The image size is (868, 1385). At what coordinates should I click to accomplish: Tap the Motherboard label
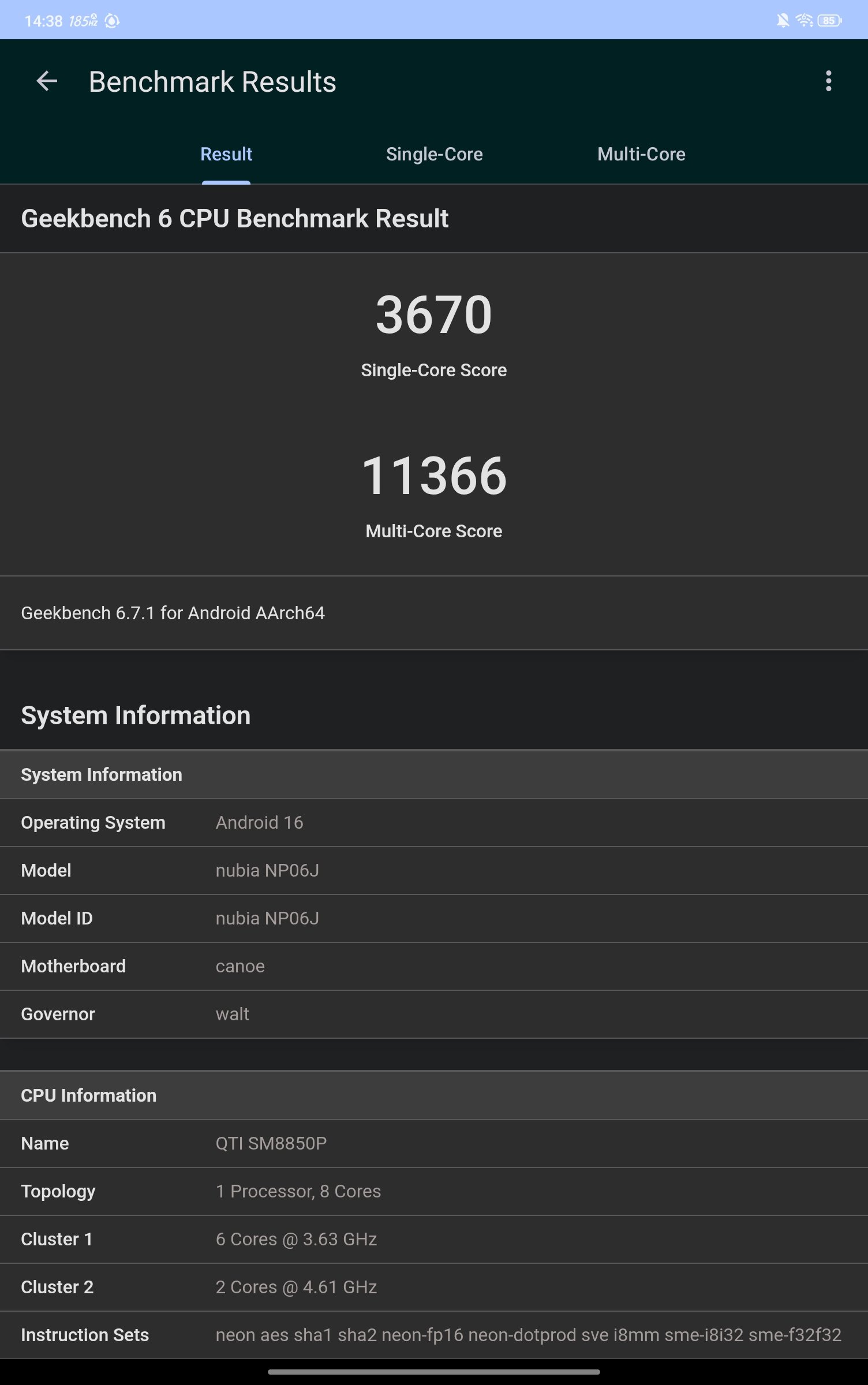[x=73, y=966]
